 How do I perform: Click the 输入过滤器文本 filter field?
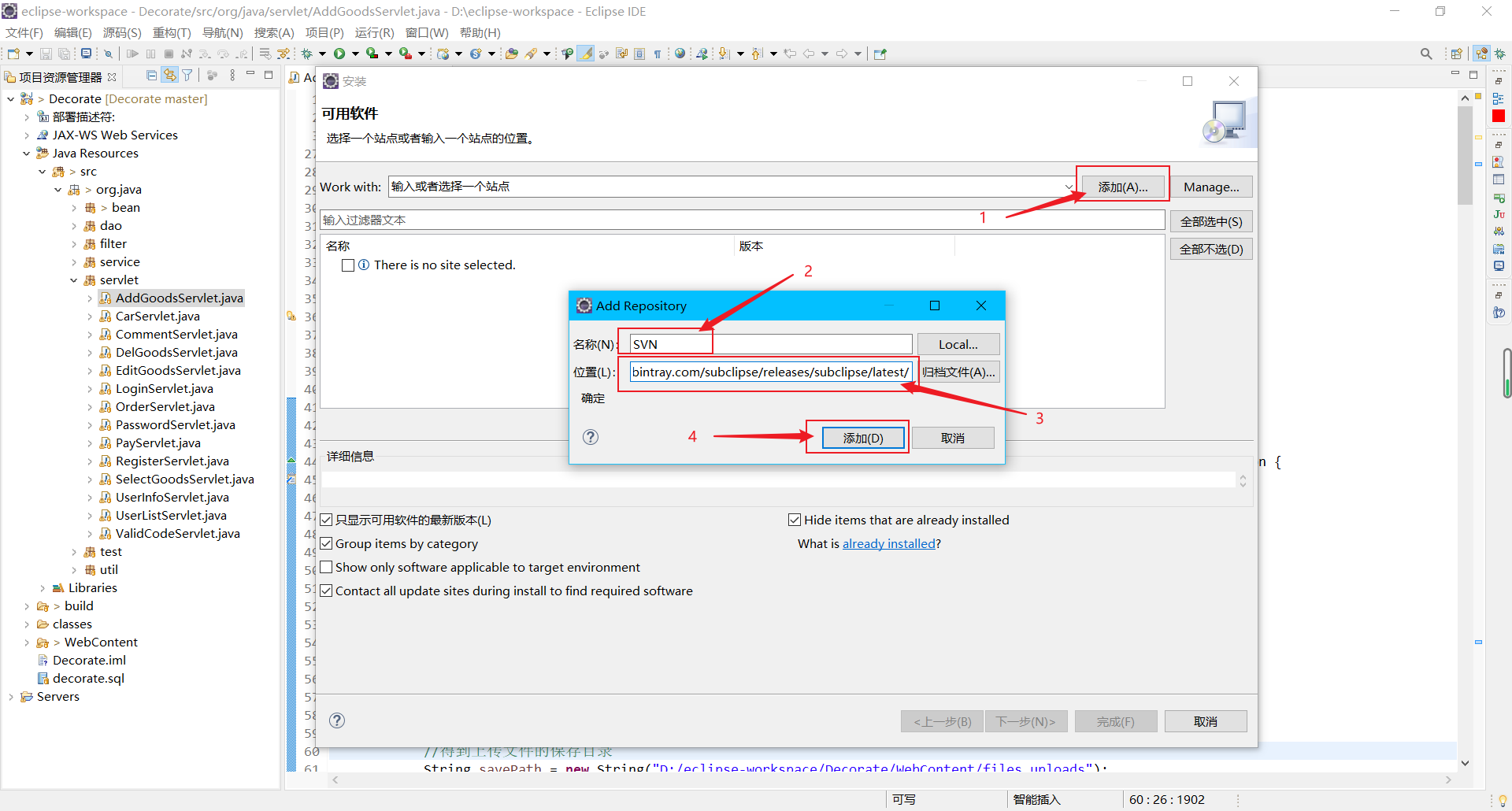coord(551,220)
